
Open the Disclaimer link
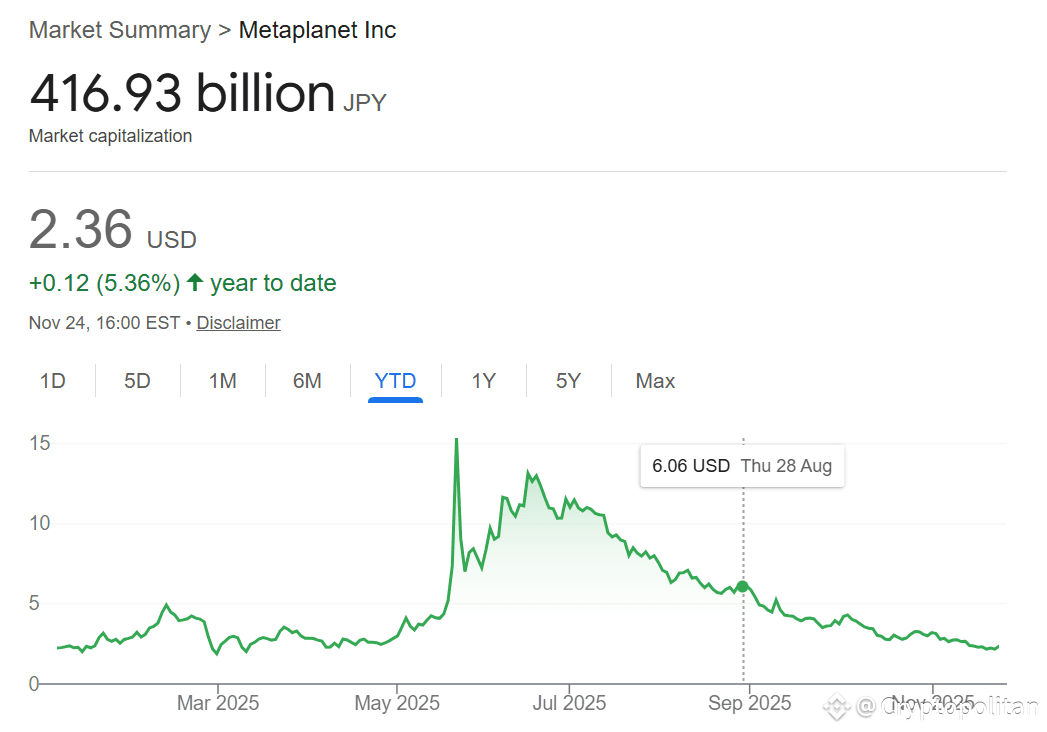coord(238,322)
